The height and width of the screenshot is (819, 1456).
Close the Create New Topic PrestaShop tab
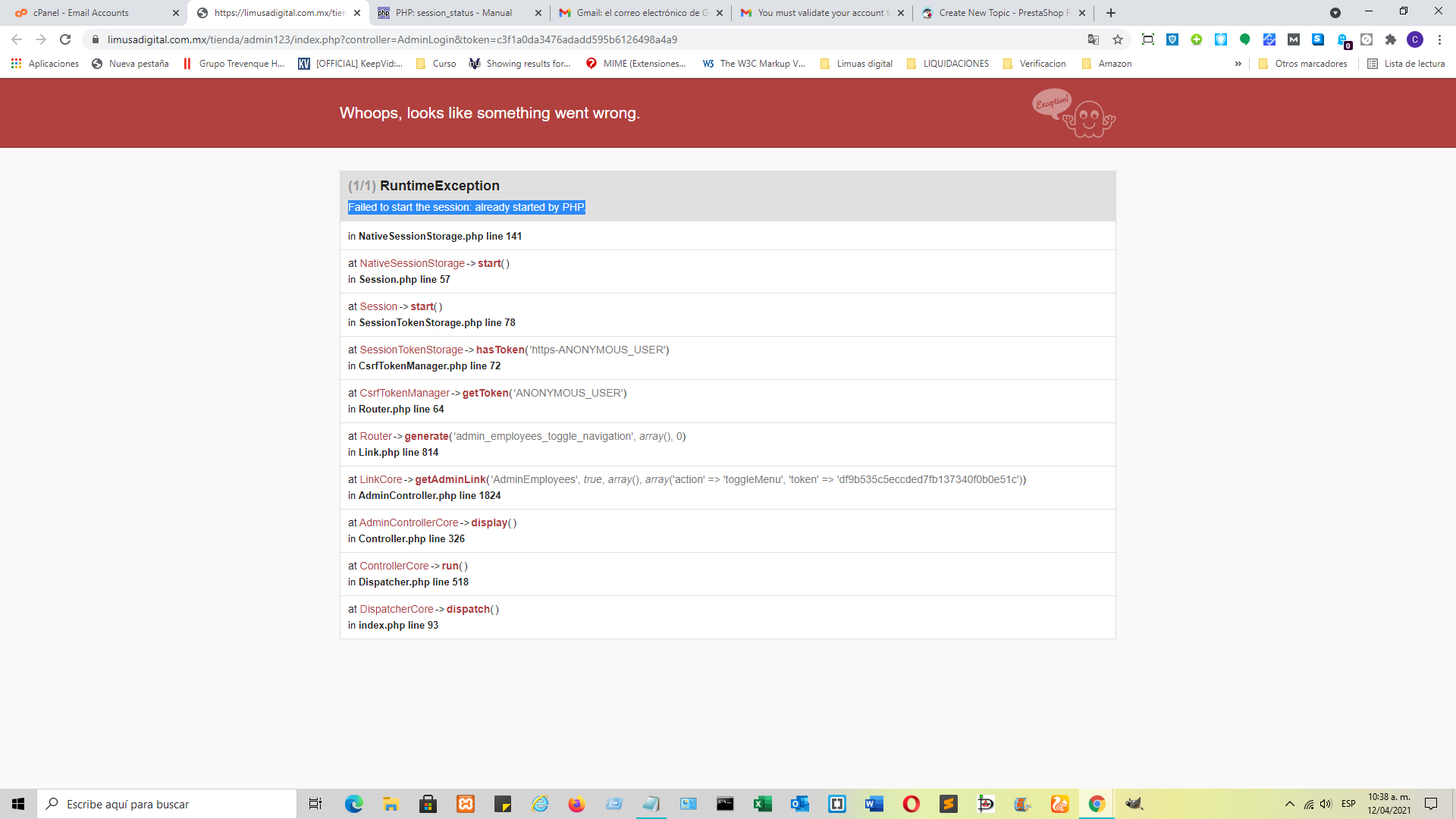[1081, 13]
